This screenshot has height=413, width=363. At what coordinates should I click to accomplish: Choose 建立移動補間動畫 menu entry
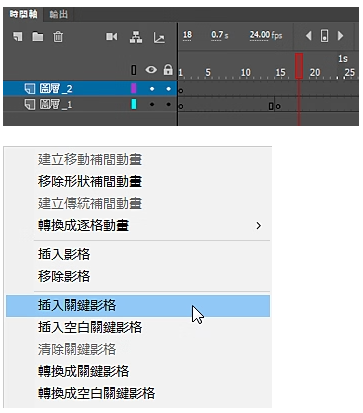coord(90,159)
